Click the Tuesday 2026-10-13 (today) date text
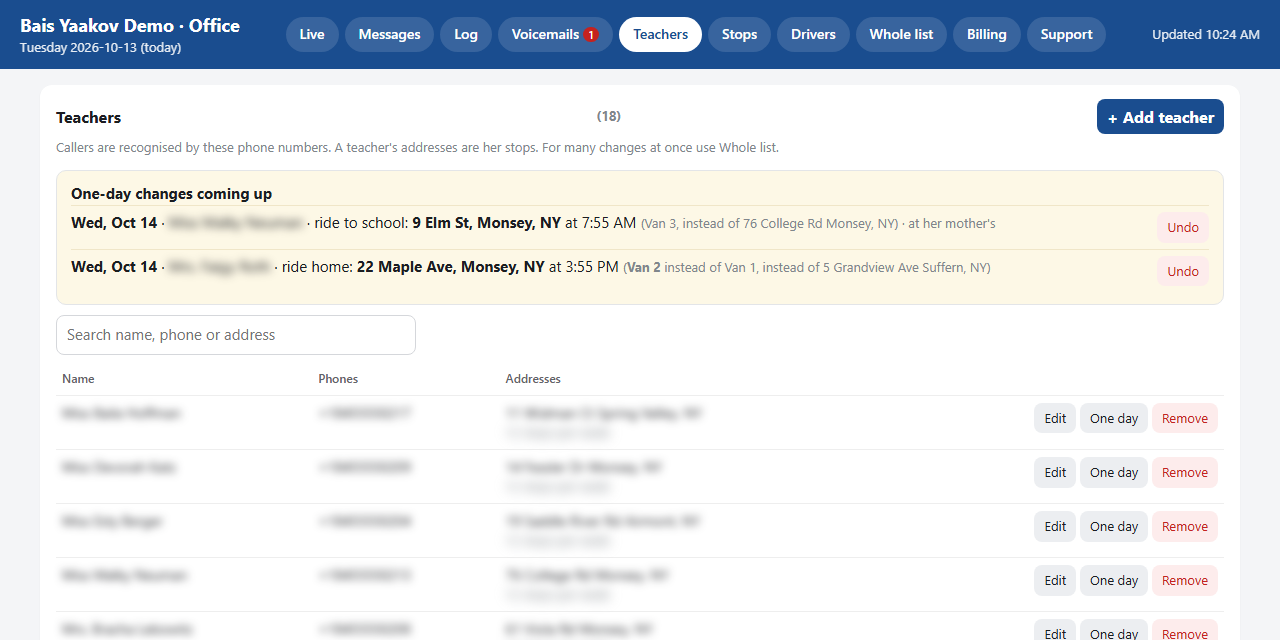 coord(100,47)
